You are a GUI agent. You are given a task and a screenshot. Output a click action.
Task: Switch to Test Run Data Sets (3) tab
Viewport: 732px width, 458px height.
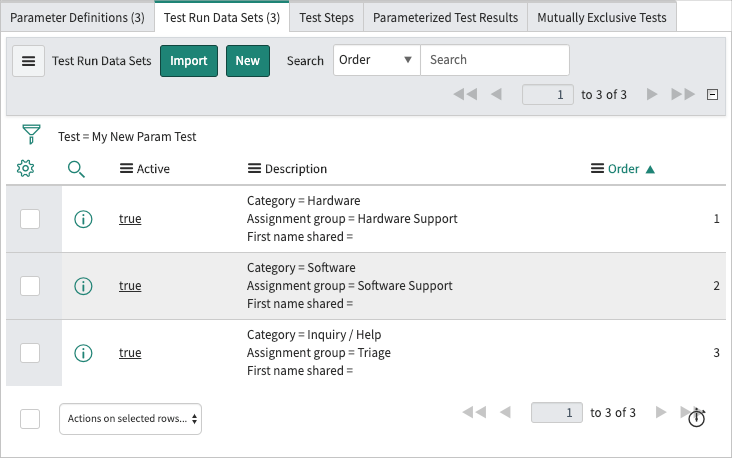pyautogui.click(x=222, y=18)
